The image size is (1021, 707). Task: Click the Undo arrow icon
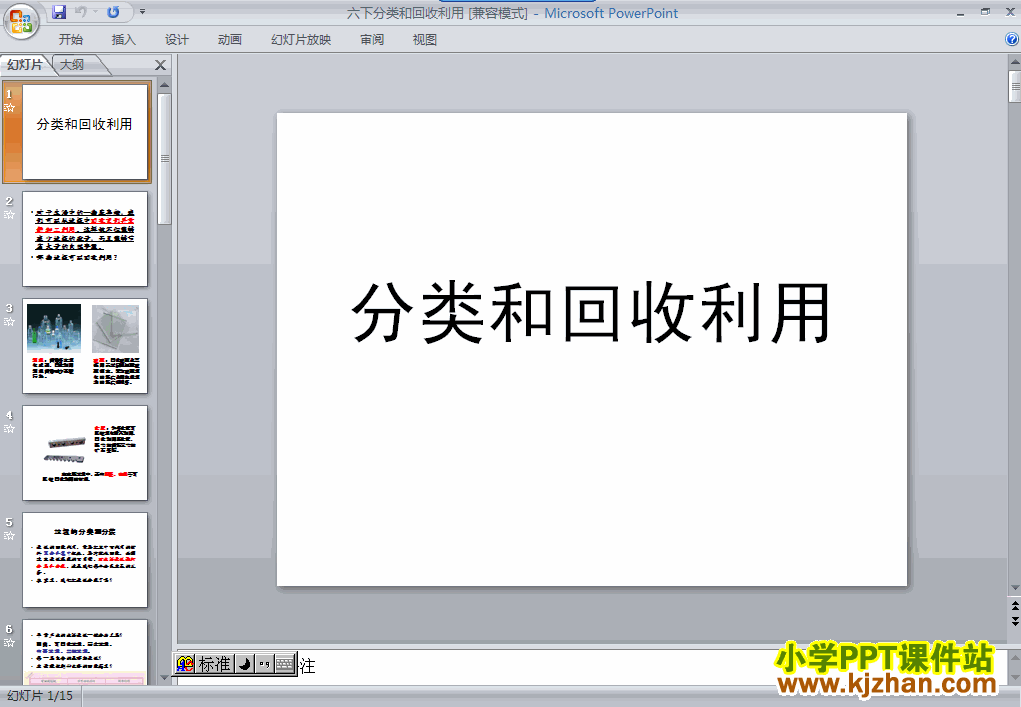coord(81,12)
